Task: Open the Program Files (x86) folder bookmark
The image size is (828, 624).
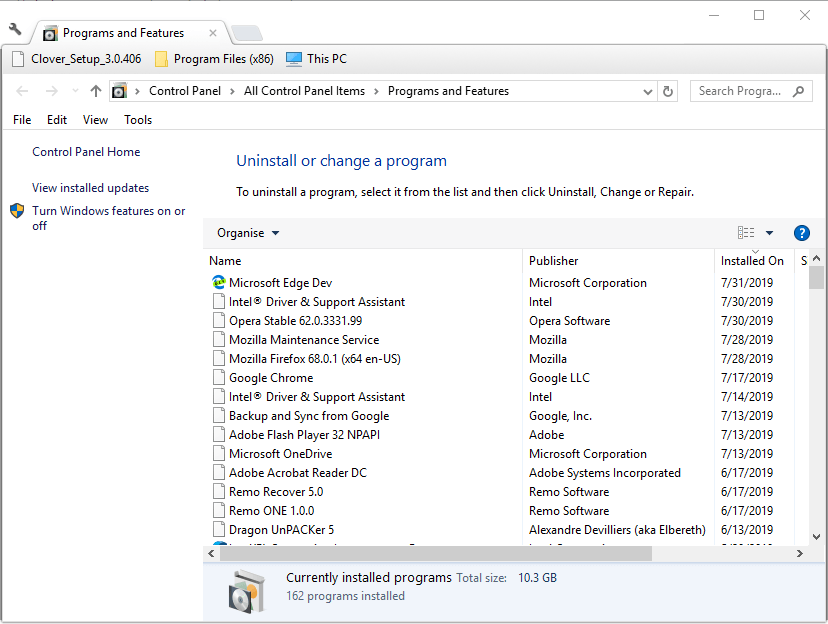Action: coord(214,59)
